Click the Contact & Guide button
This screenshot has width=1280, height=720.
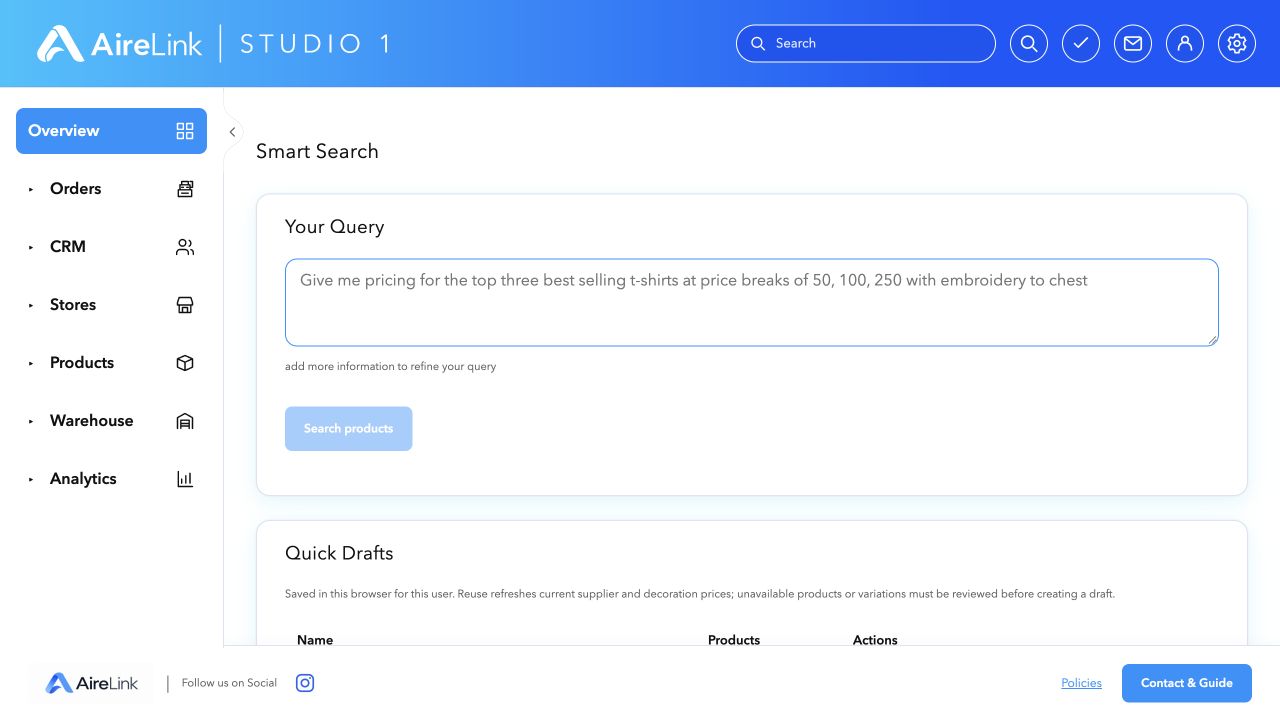coord(1187,683)
